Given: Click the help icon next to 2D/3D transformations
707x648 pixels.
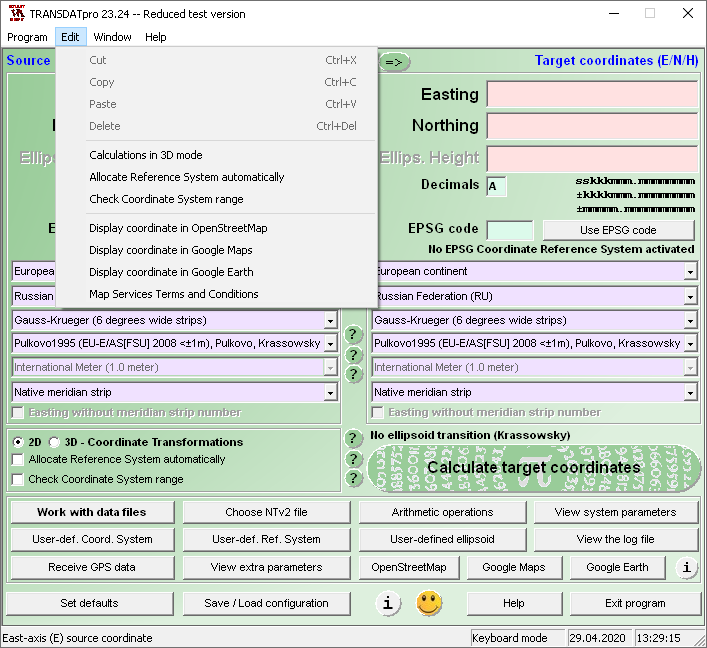Looking at the screenshot, I should 354,438.
